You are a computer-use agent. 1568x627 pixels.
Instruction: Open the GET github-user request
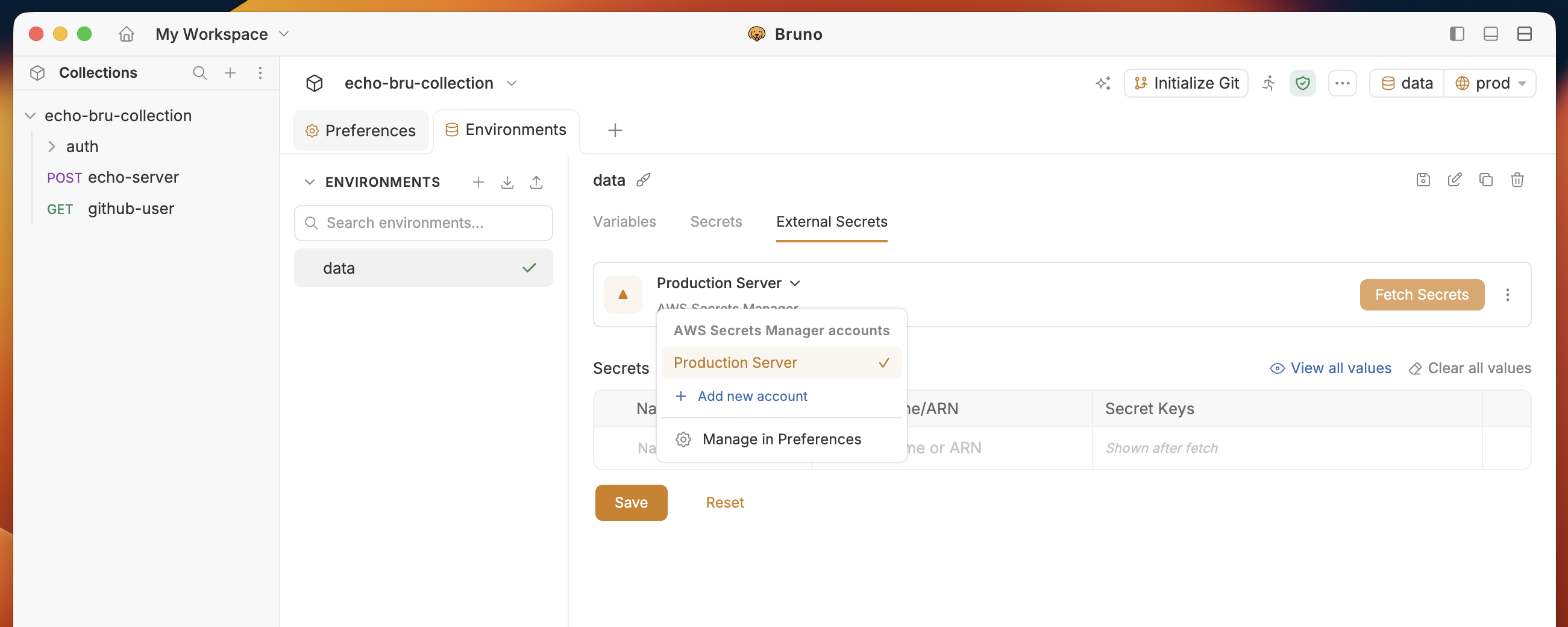[x=110, y=209]
